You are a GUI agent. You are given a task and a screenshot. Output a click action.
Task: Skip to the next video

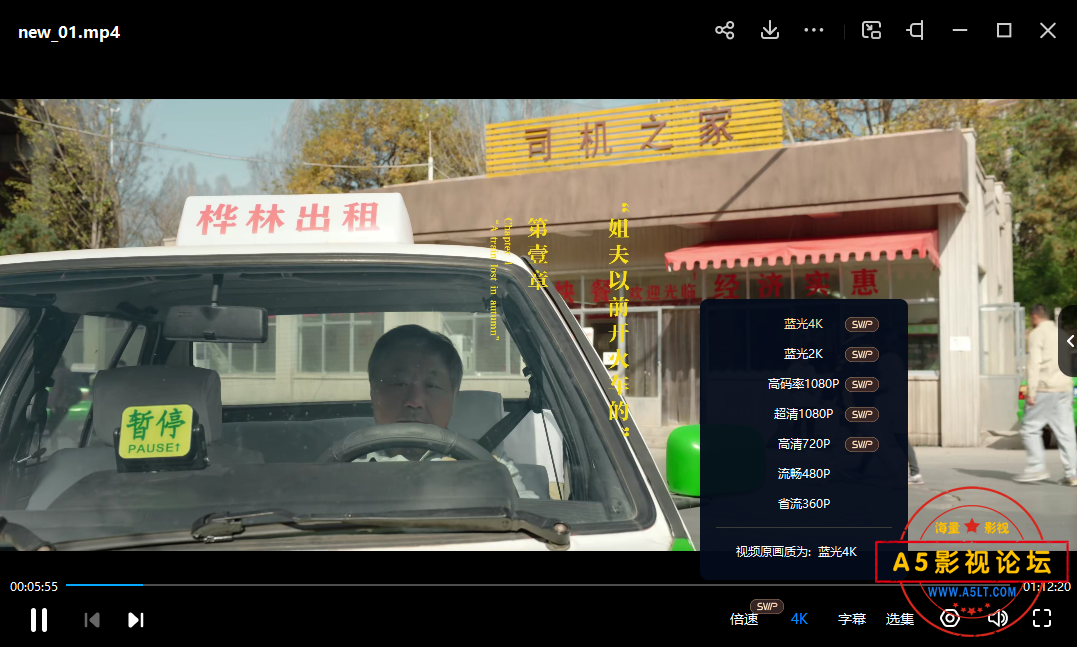click(x=136, y=620)
